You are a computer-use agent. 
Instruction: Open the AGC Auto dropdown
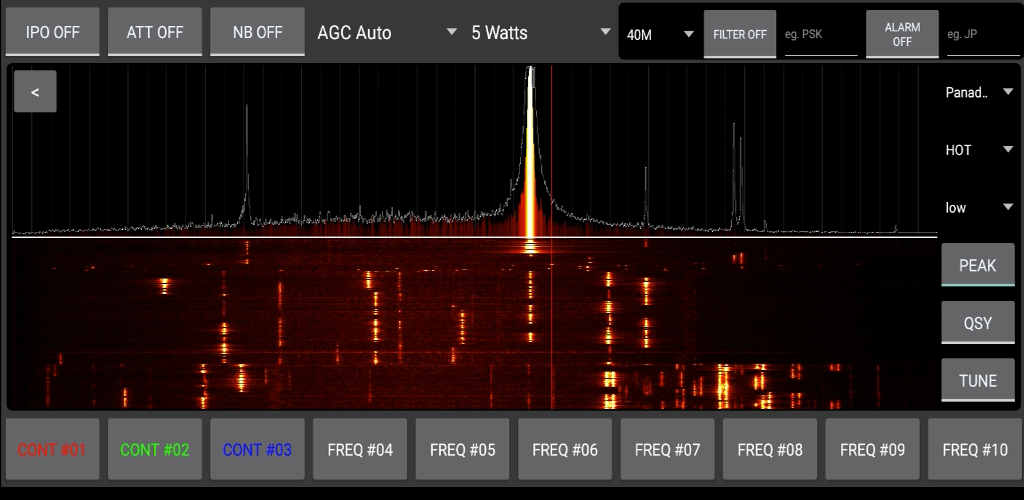[x=387, y=33]
